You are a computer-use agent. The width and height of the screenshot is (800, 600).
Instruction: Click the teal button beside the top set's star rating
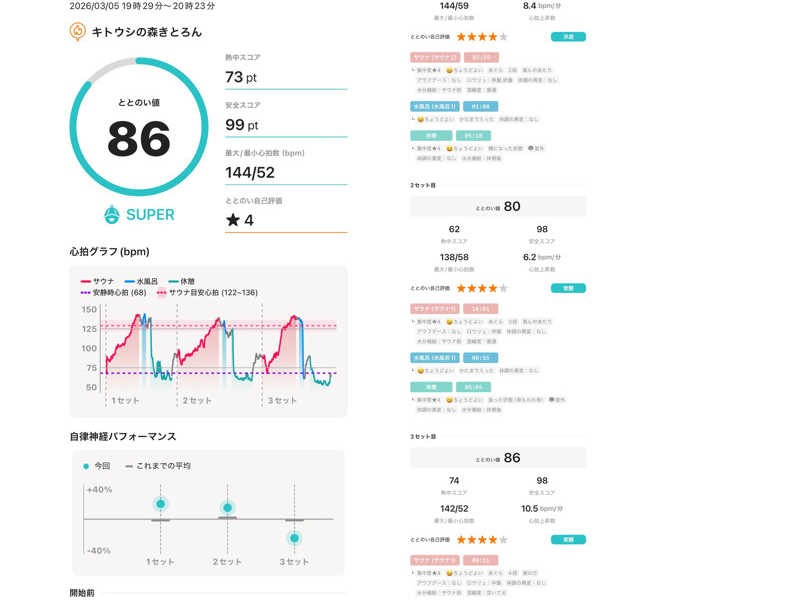tap(568, 37)
